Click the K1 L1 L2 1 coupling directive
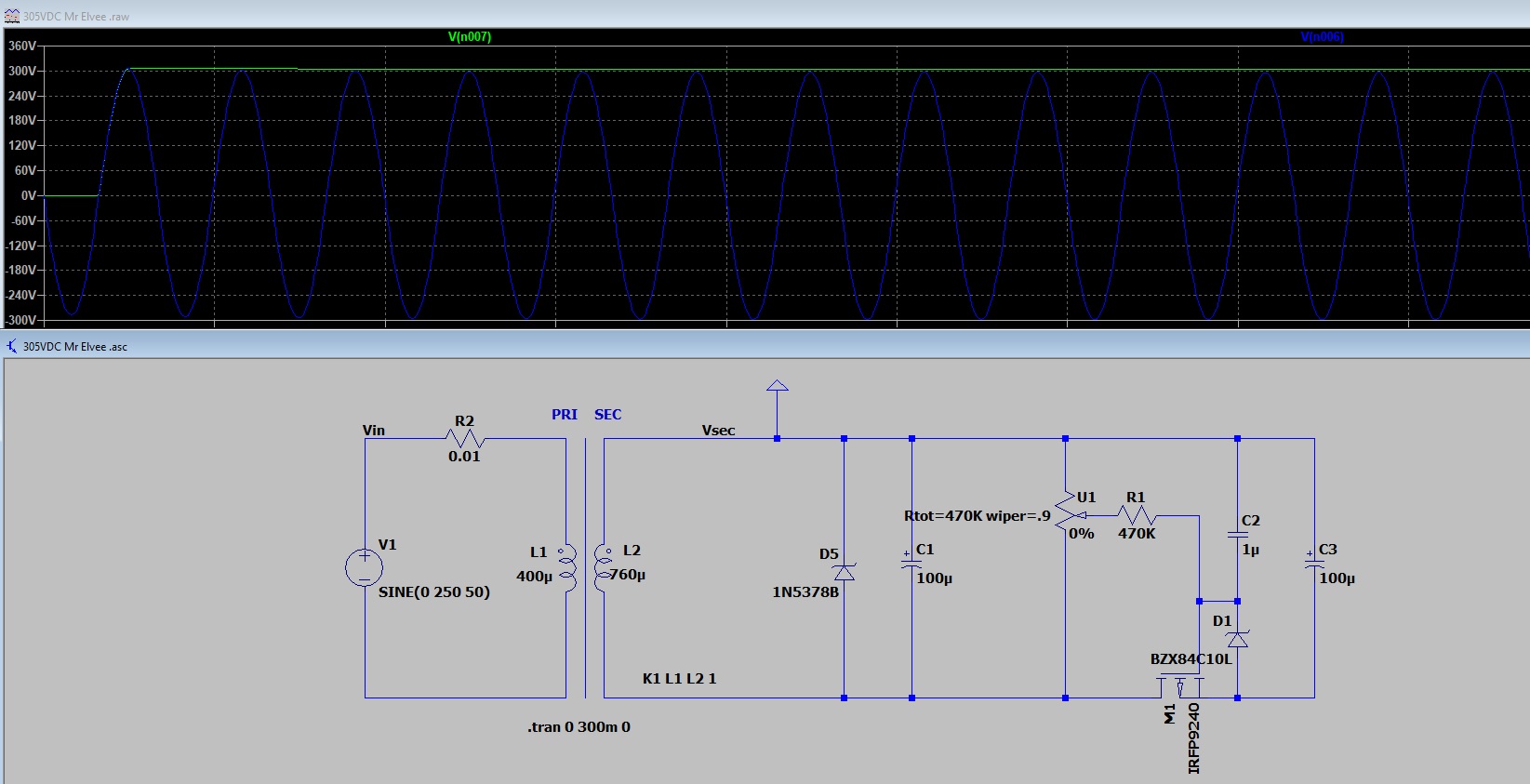Image resolution: width=1530 pixels, height=784 pixels. pos(679,679)
